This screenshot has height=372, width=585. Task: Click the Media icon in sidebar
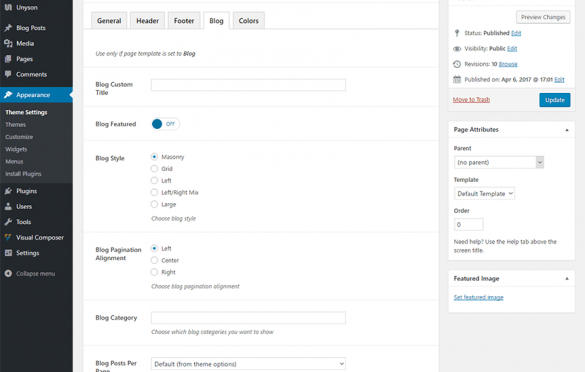click(8, 43)
